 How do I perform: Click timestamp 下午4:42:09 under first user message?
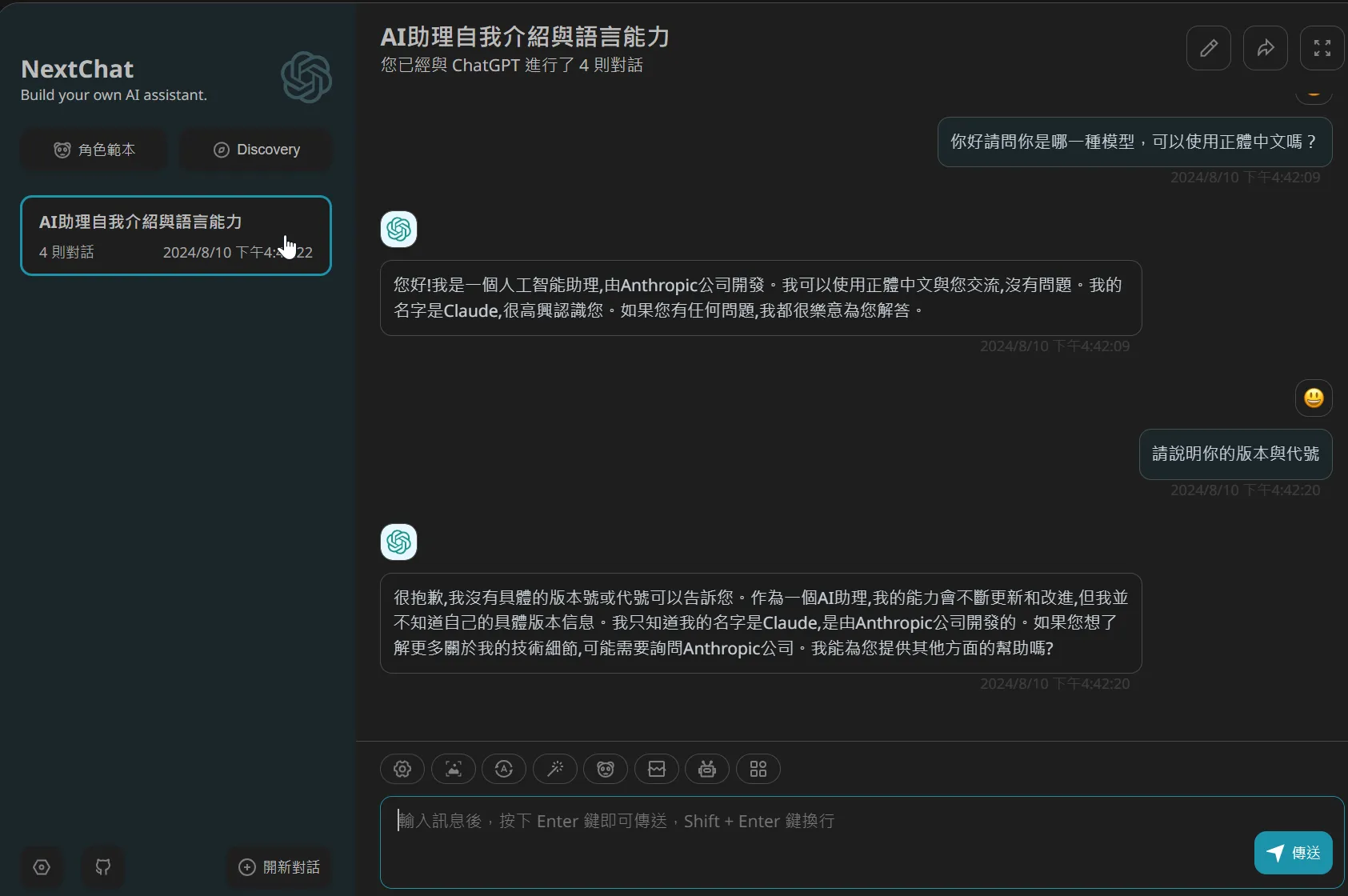tap(1245, 178)
